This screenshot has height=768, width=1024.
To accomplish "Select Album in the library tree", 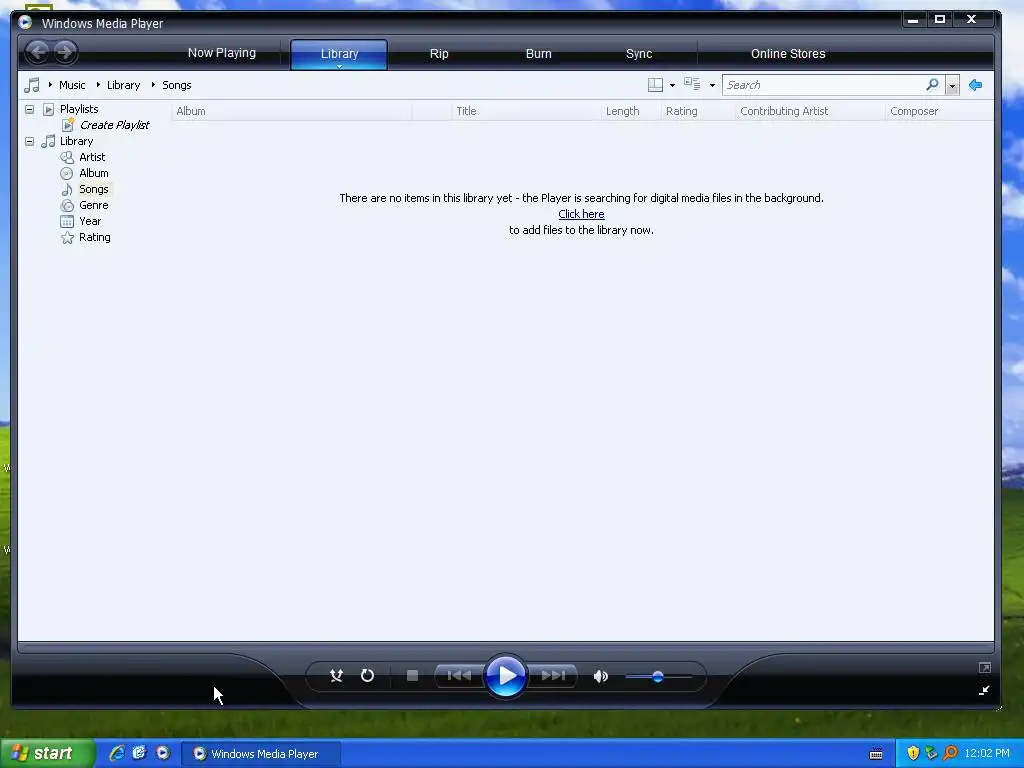I will click(94, 173).
